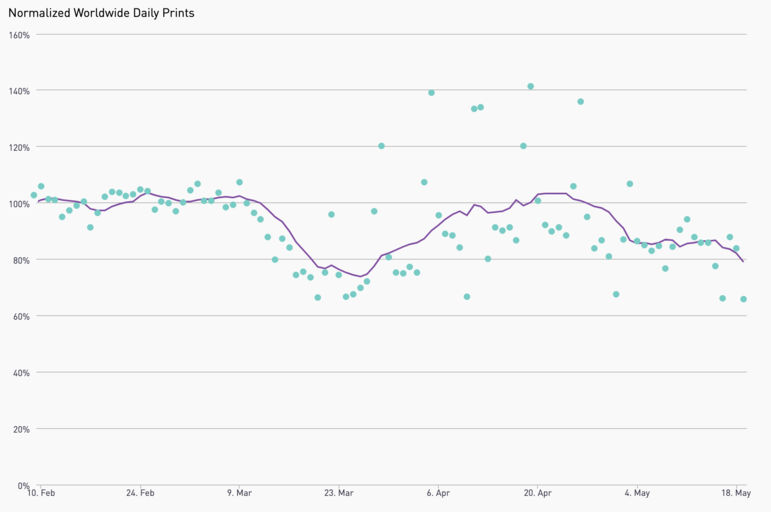This screenshot has height=512, width=771.
Task: Select the 140% y-axis label
Action: click(x=19, y=91)
